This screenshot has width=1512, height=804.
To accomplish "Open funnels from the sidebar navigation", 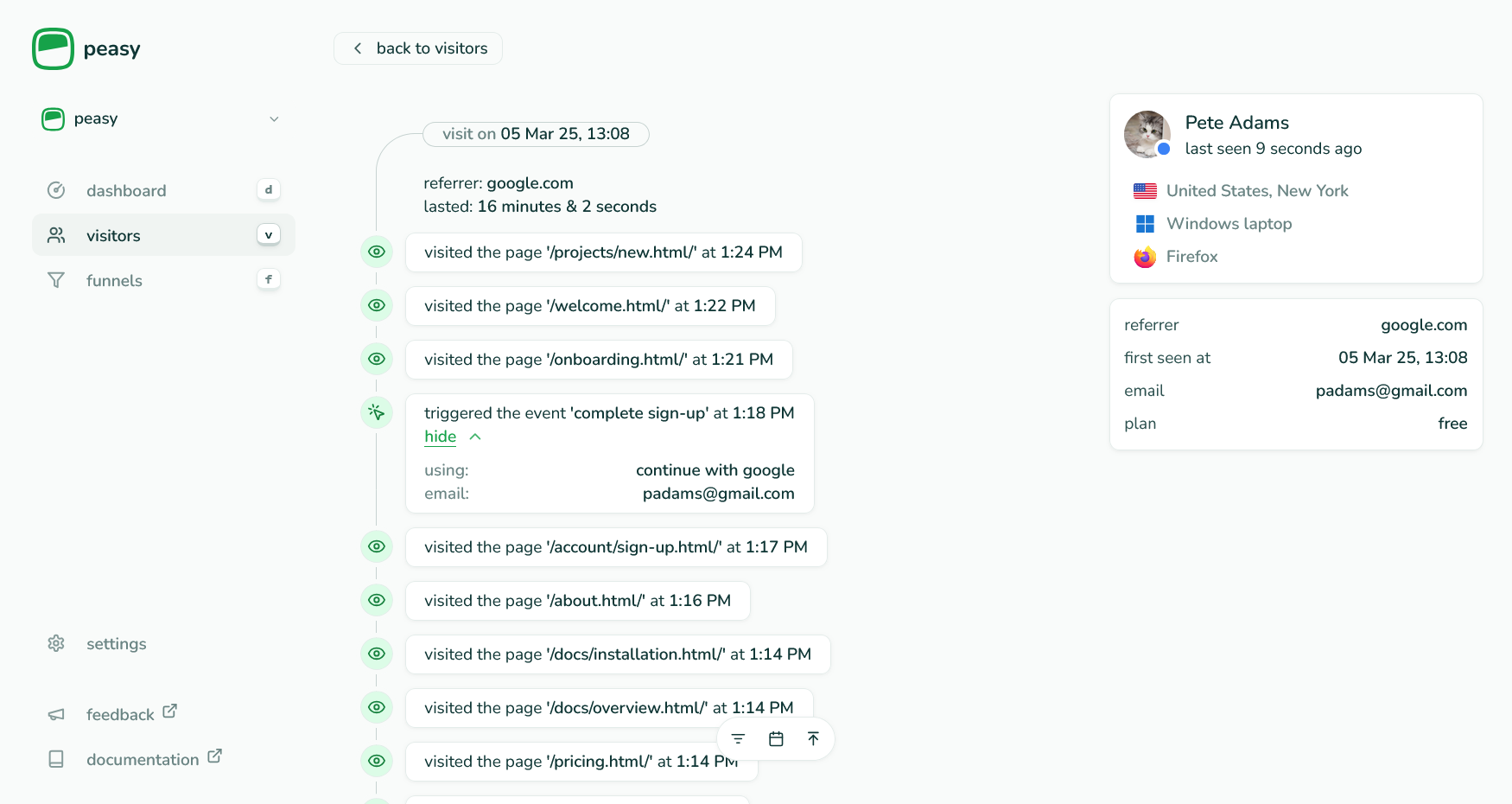I will (114, 280).
